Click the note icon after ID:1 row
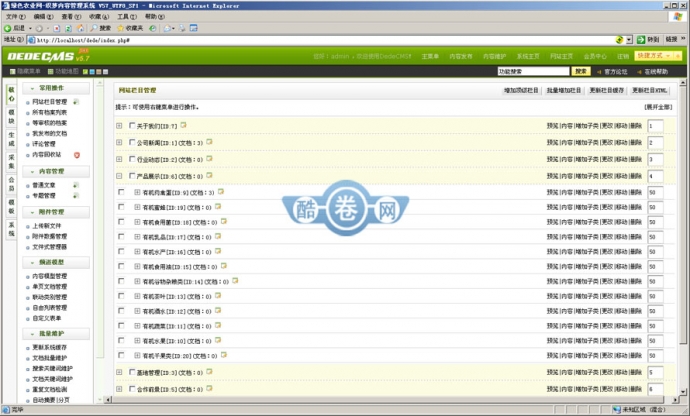The image size is (690, 416). click(x=209, y=142)
